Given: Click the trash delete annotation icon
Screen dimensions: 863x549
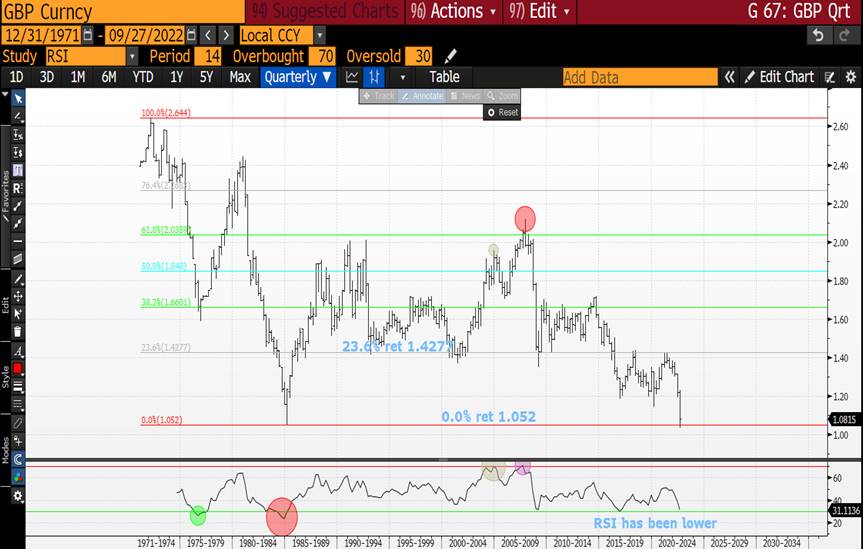Looking at the screenshot, I should click(x=18, y=331).
